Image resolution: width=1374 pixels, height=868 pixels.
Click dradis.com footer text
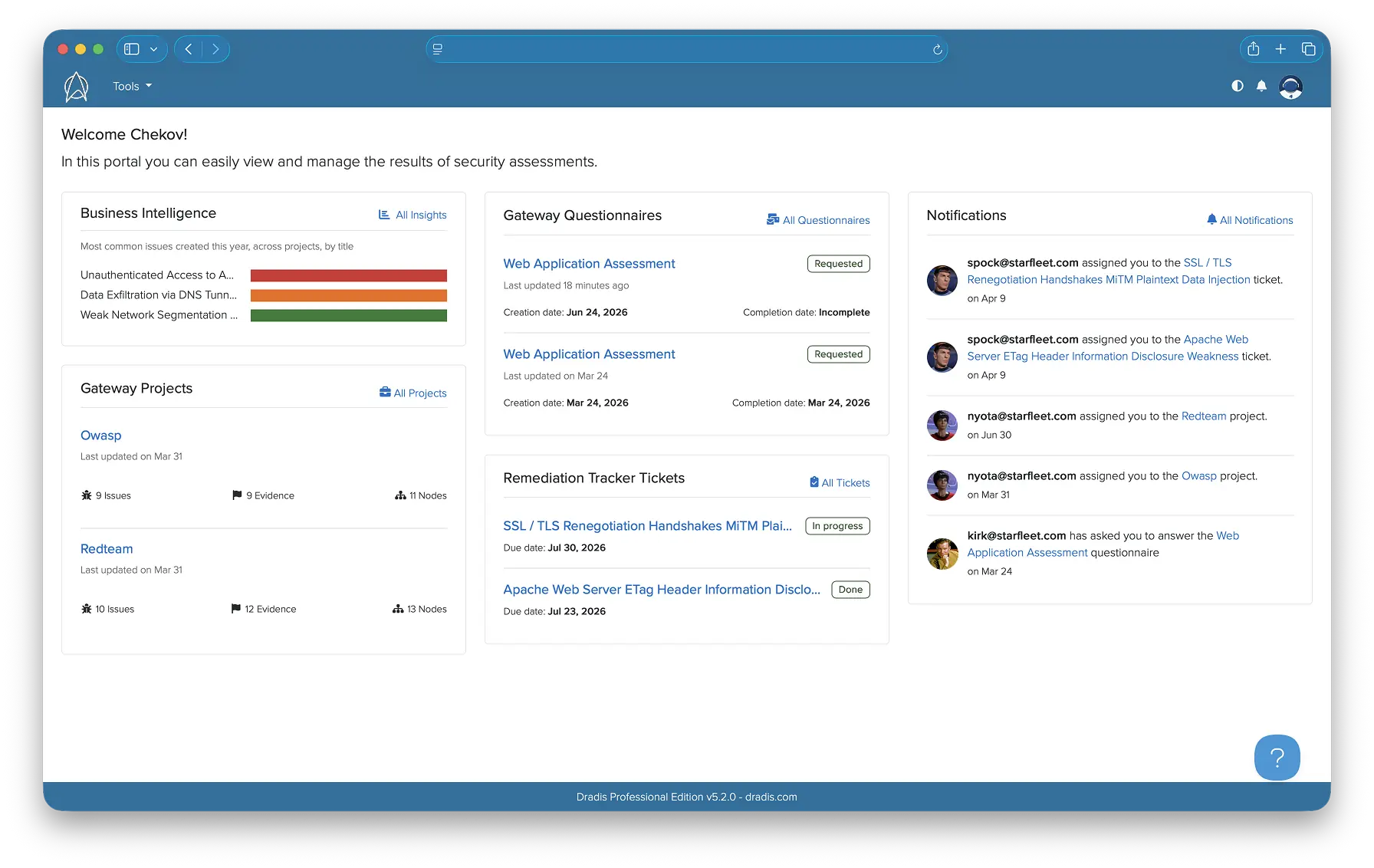click(771, 797)
